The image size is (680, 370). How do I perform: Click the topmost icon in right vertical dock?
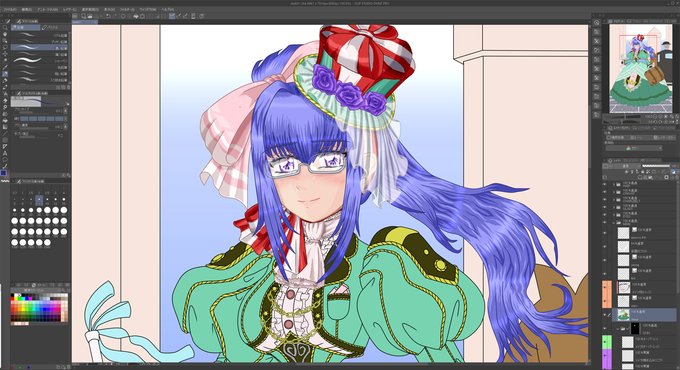point(597,23)
